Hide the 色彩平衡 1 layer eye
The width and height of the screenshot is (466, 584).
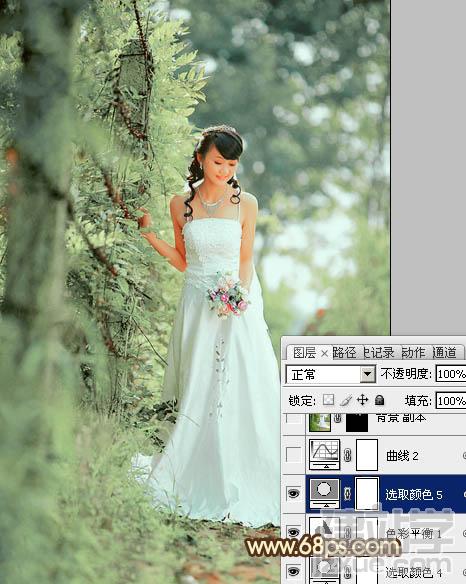point(294,532)
